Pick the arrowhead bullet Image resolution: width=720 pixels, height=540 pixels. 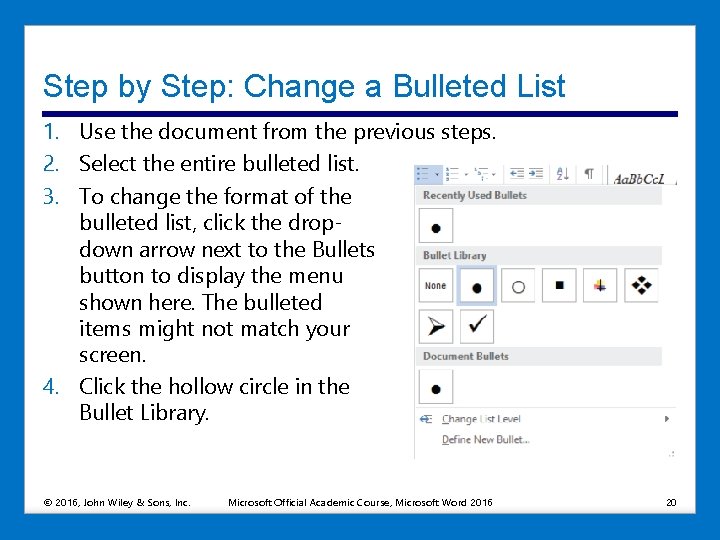pos(436,326)
